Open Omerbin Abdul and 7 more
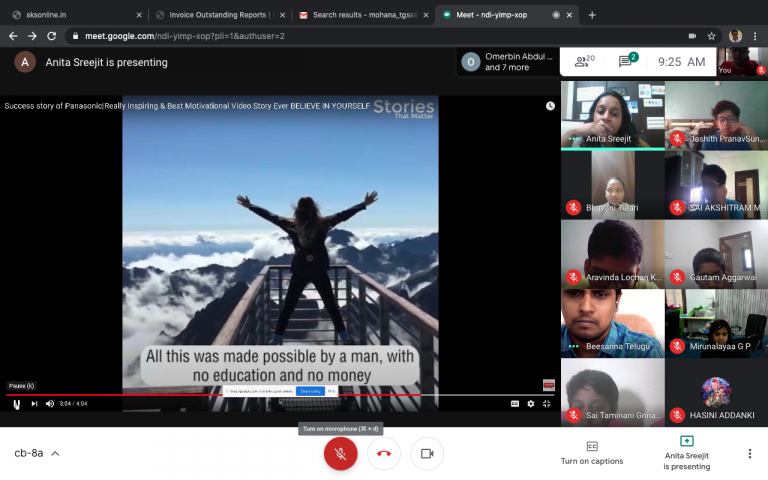Viewport: 768px width, 480px height. coord(508,62)
